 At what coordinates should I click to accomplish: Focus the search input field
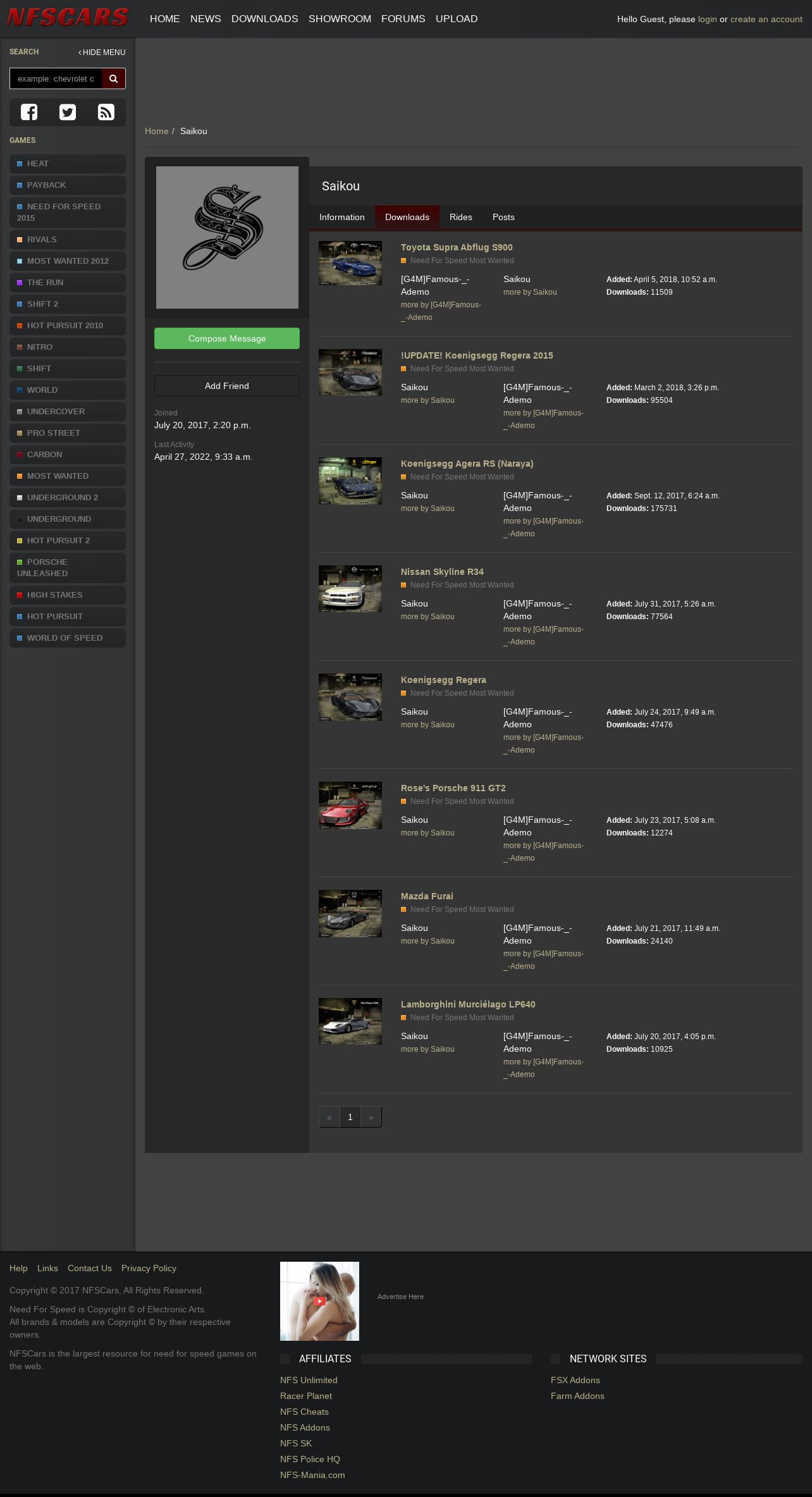coord(56,78)
